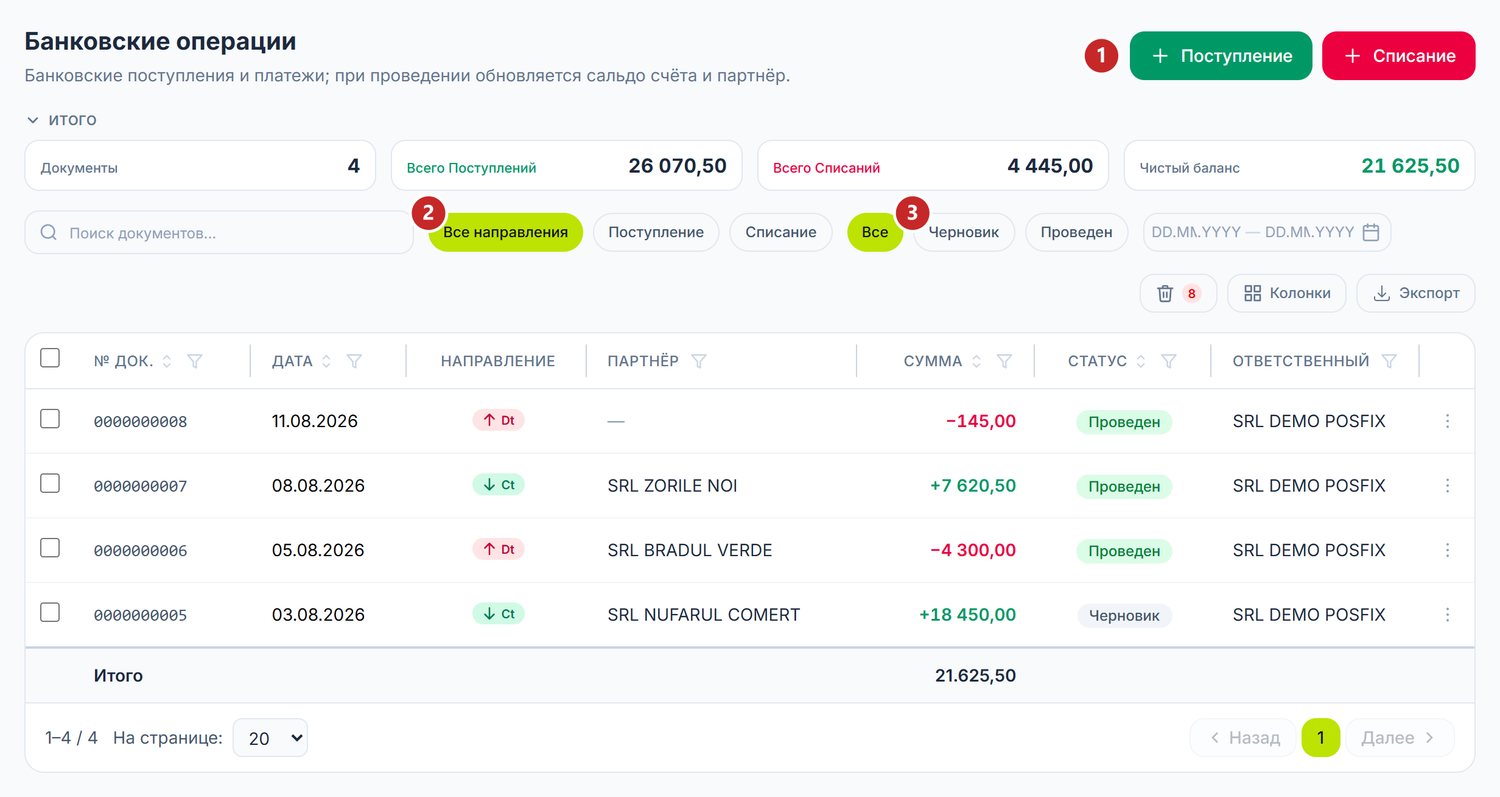Click the Экспорт button
This screenshot has width=1500, height=797.
1416,293
